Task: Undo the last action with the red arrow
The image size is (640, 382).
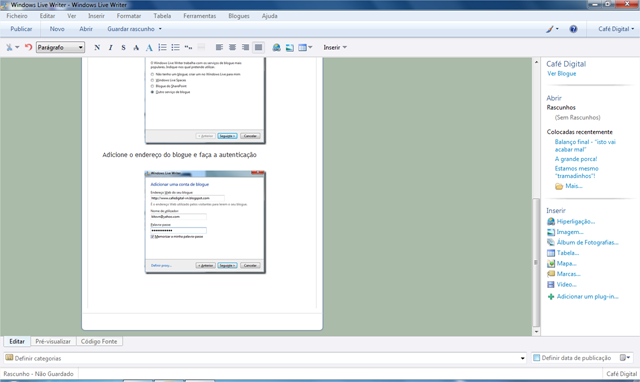Action: [x=28, y=47]
